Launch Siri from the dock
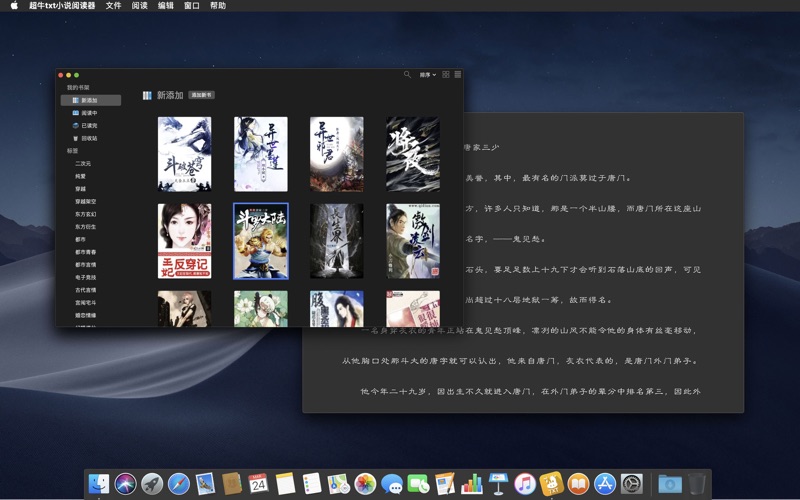800x500 pixels. pos(126,484)
